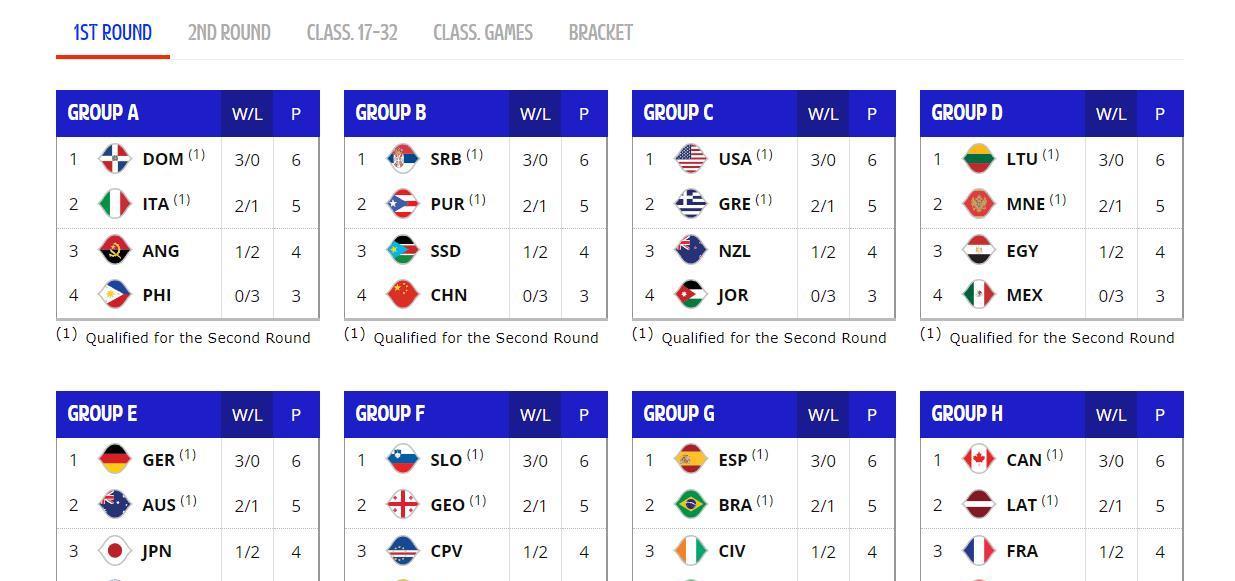Image resolution: width=1235 pixels, height=581 pixels.
Task: Open the Bracket tab
Action: tap(600, 33)
